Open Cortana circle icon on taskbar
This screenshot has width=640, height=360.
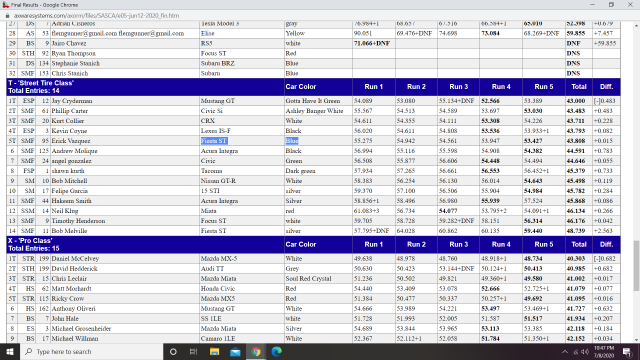click(173, 351)
